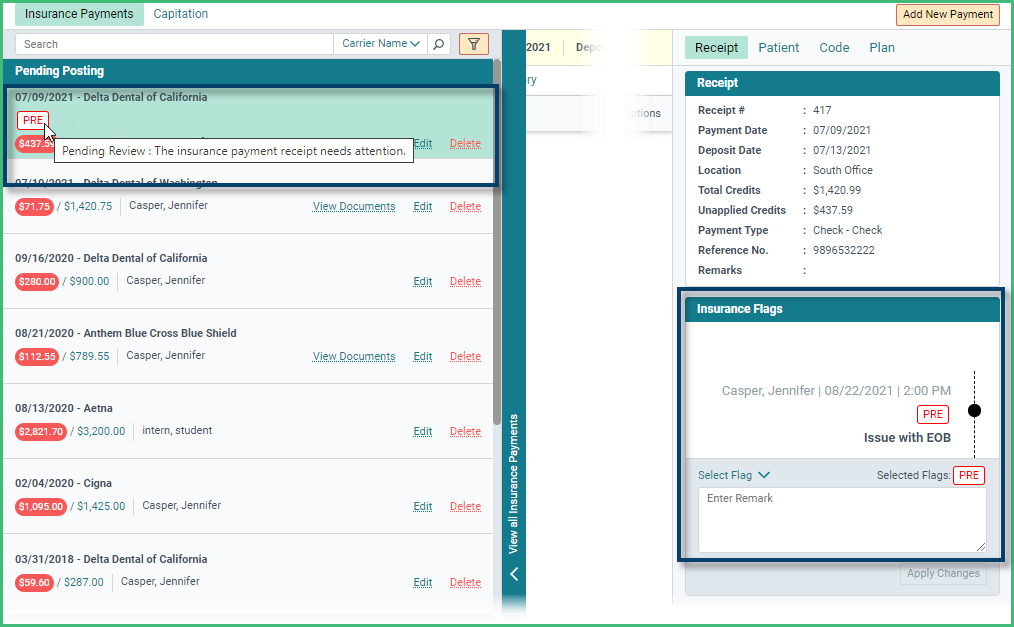Open the Plan tab
Viewport: 1014px width, 627px height.
point(882,48)
